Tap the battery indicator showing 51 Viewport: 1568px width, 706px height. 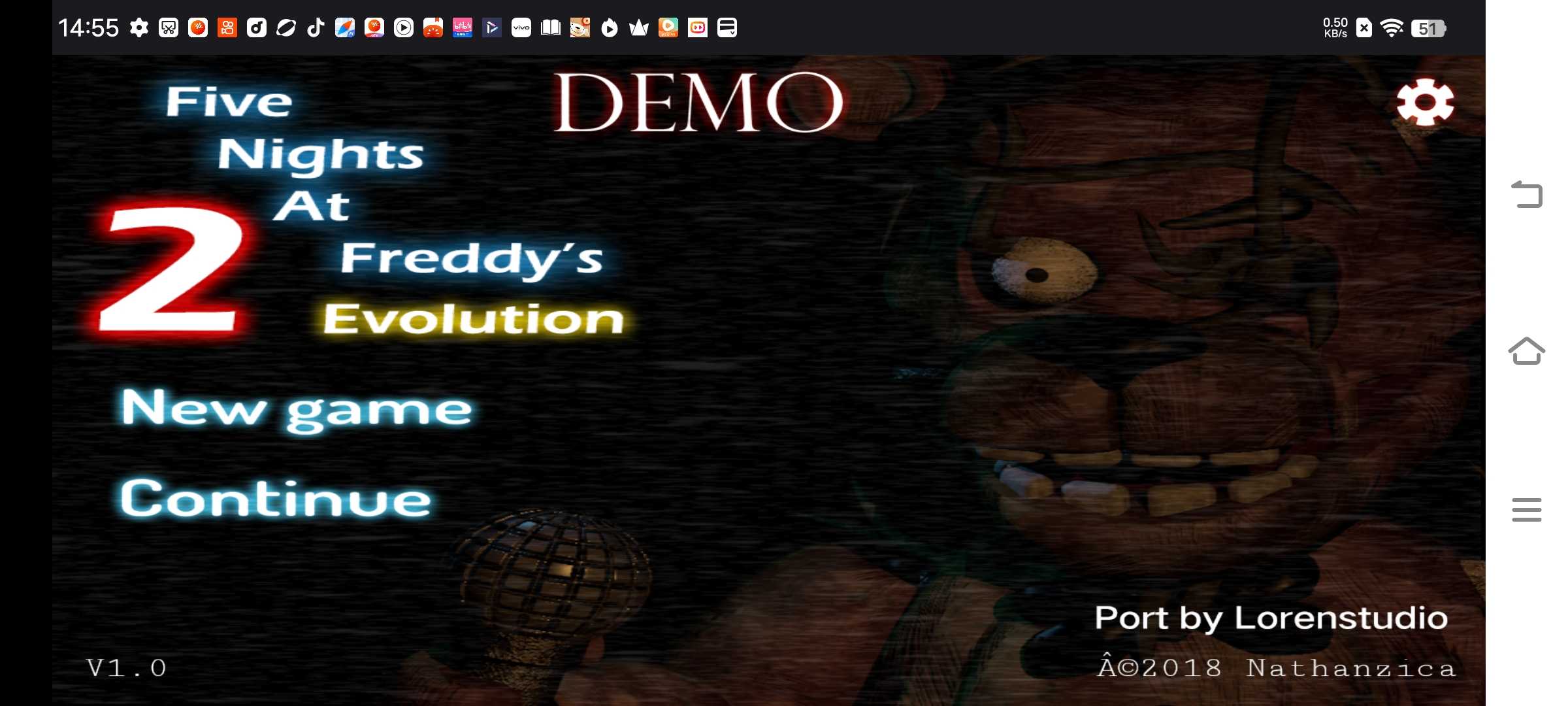pyautogui.click(x=1429, y=28)
